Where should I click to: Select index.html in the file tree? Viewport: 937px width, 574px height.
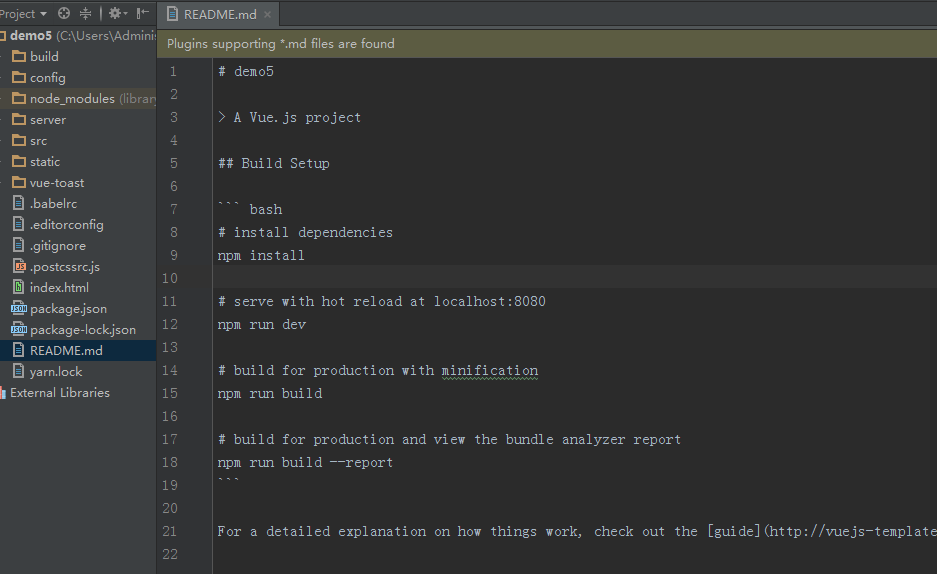click(x=59, y=287)
